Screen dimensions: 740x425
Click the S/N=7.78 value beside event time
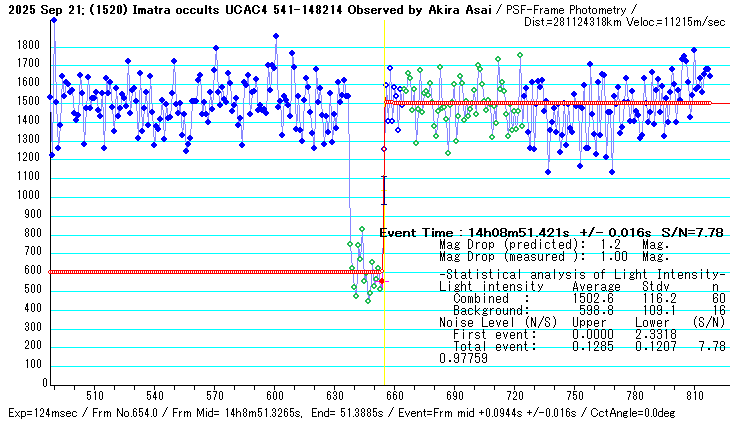[696, 232]
